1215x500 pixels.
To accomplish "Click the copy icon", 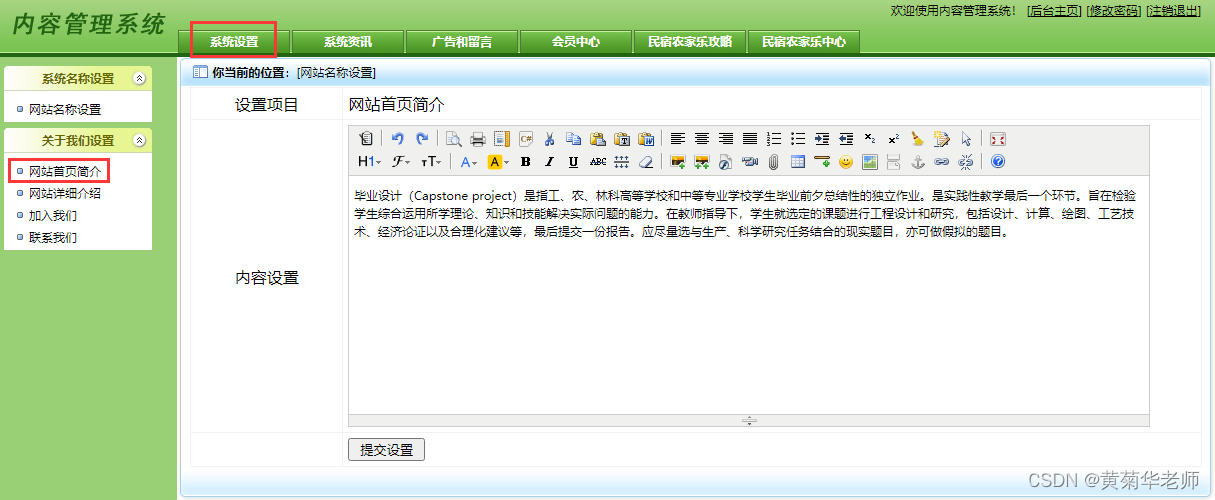I will pyautogui.click(x=573, y=139).
